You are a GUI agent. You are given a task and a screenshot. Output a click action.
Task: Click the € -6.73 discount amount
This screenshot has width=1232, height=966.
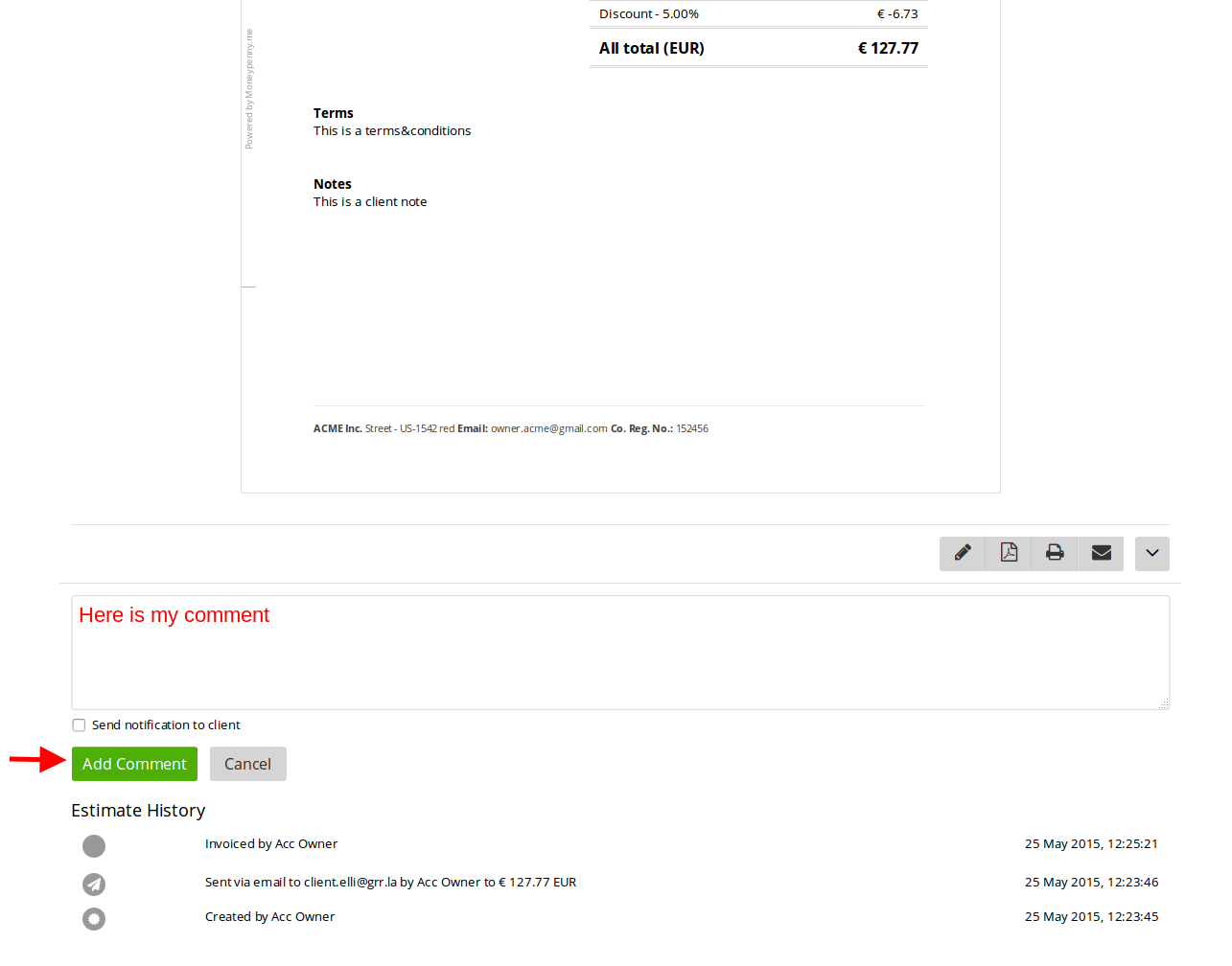[x=897, y=14]
